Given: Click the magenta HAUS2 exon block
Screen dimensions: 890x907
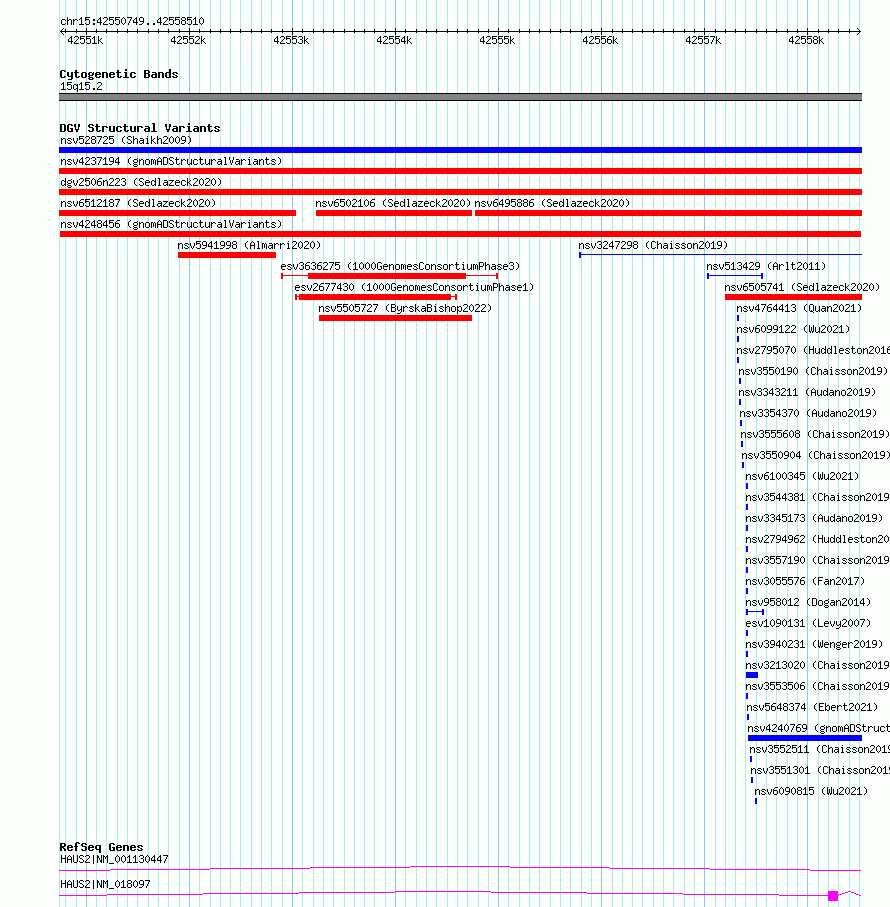Looking at the screenshot, I should (833, 896).
